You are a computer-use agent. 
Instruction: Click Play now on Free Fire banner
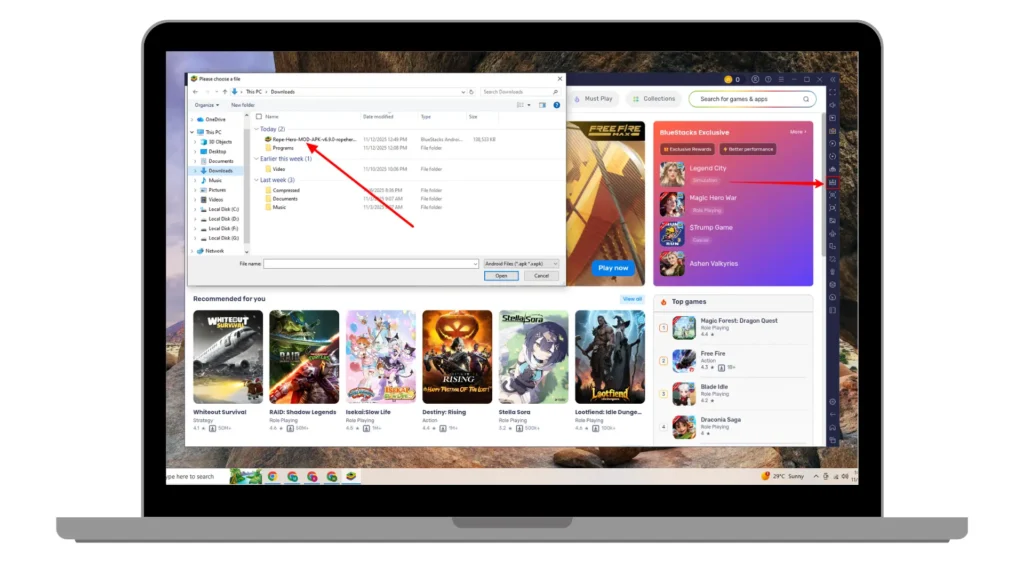point(613,268)
